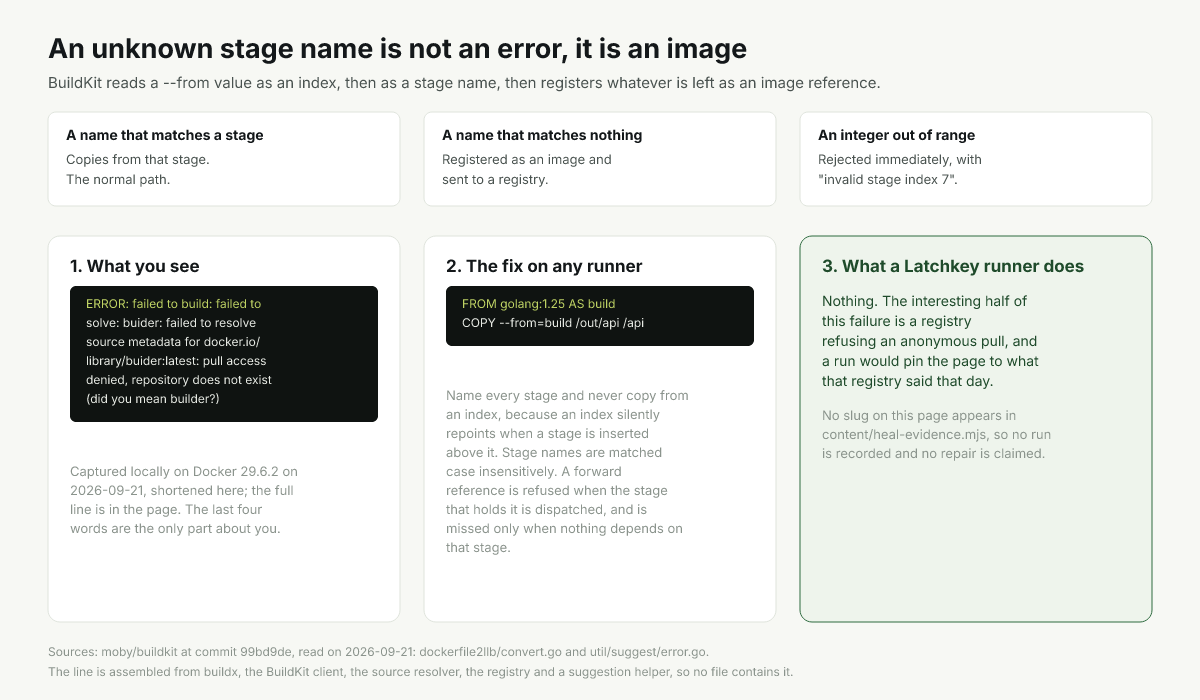Click the heading "A name that matches a stage"
The width and height of the screenshot is (1200, 700).
pyautogui.click(x=165, y=135)
